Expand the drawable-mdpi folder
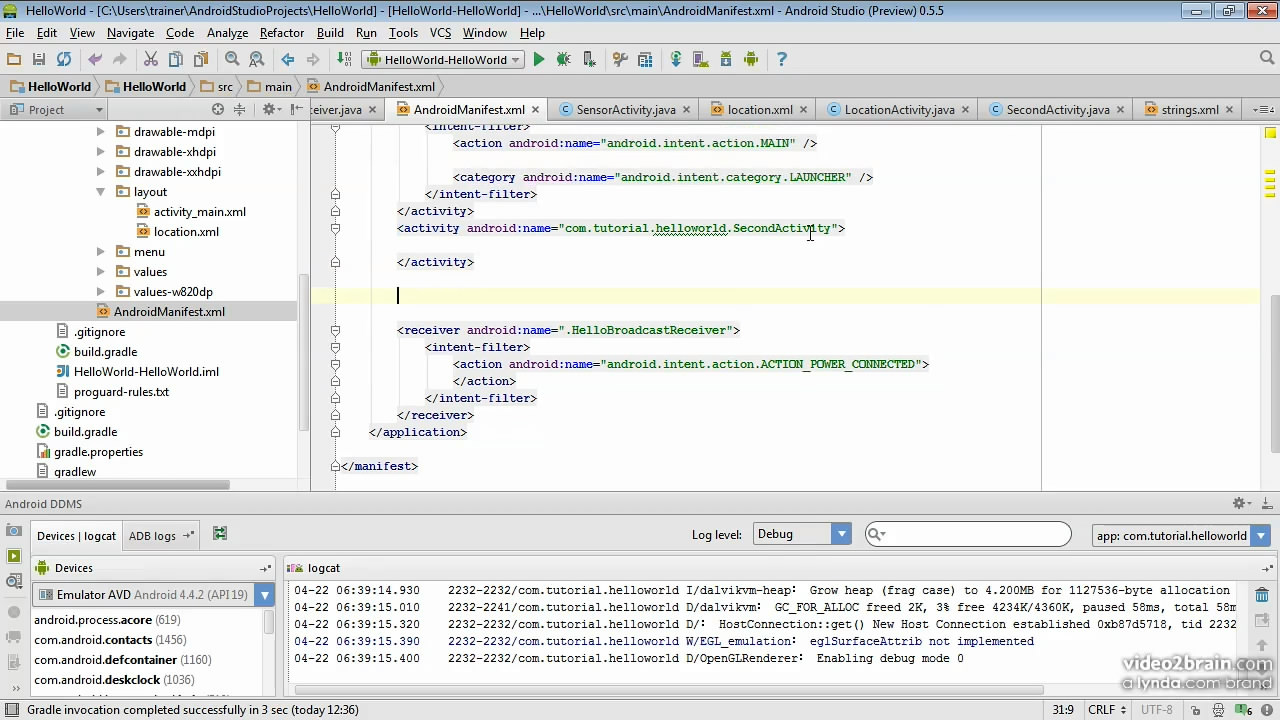Viewport: 1280px width, 720px height. (x=100, y=131)
